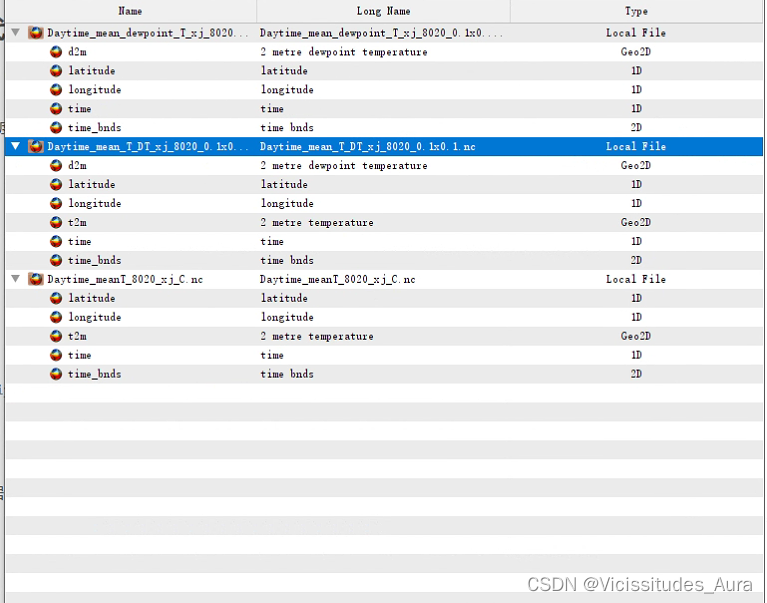Select the Daytime_meanT_8020_xj_C.nc file name
The height and width of the screenshot is (603, 767).
pos(125,279)
